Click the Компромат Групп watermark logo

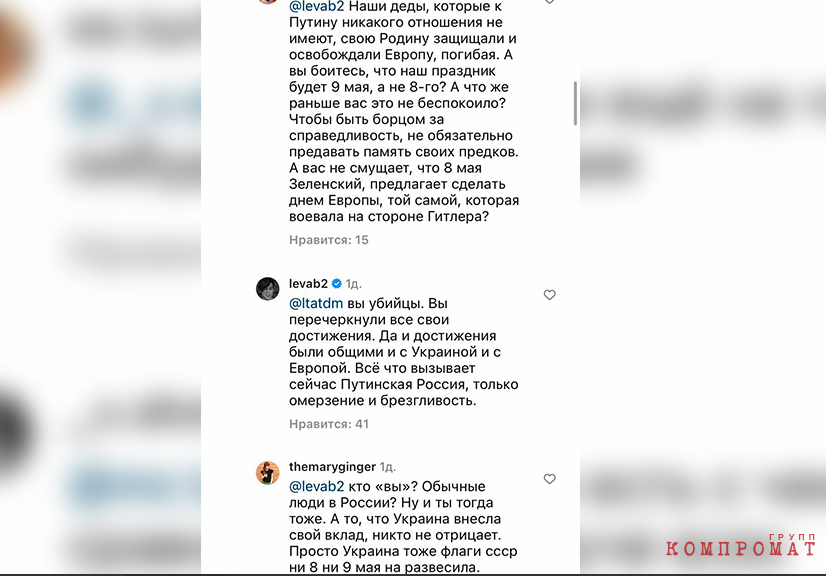[740, 545]
